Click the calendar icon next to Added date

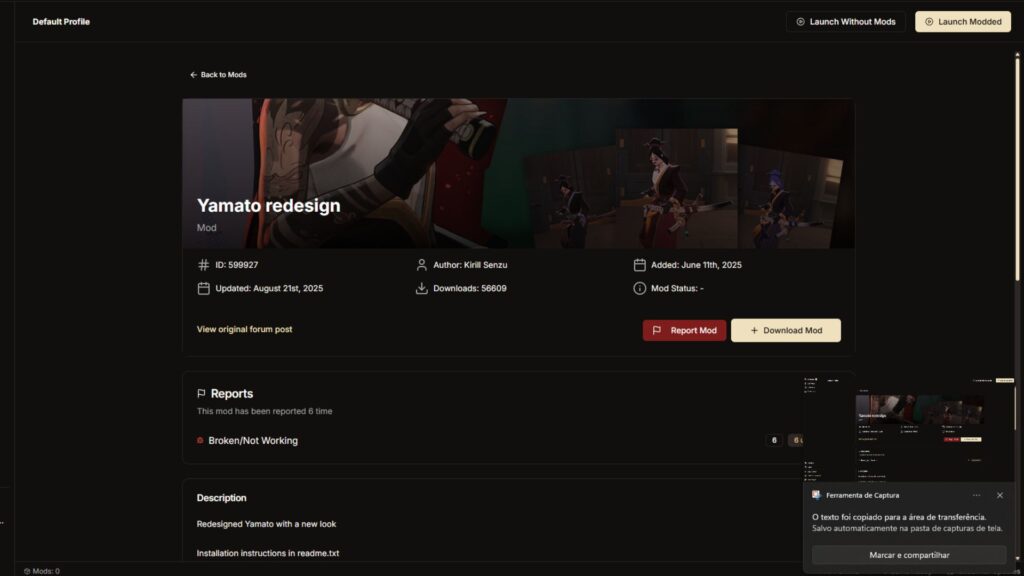coord(640,264)
